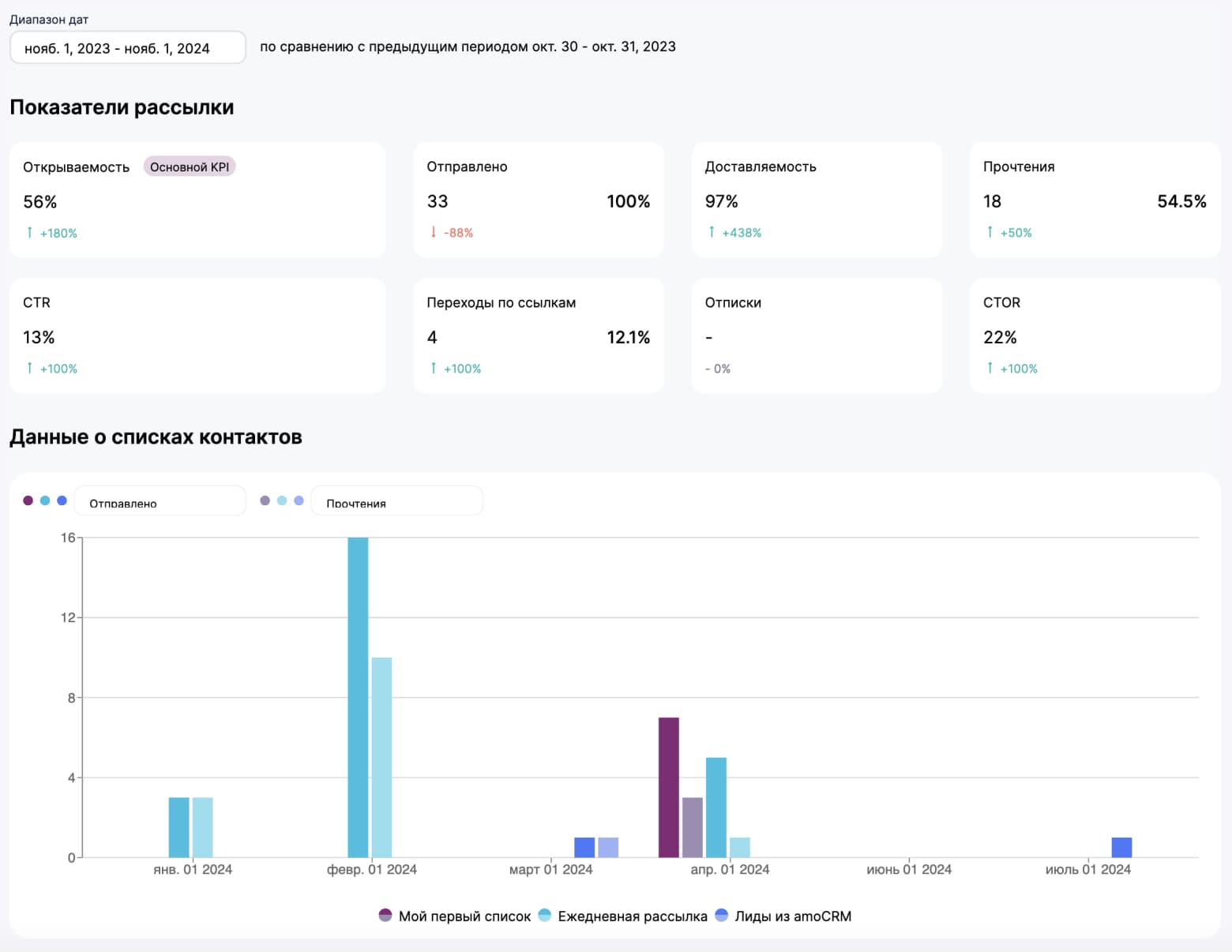Click the light cyan February bar
The image size is (1232, 952).
coord(381,757)
